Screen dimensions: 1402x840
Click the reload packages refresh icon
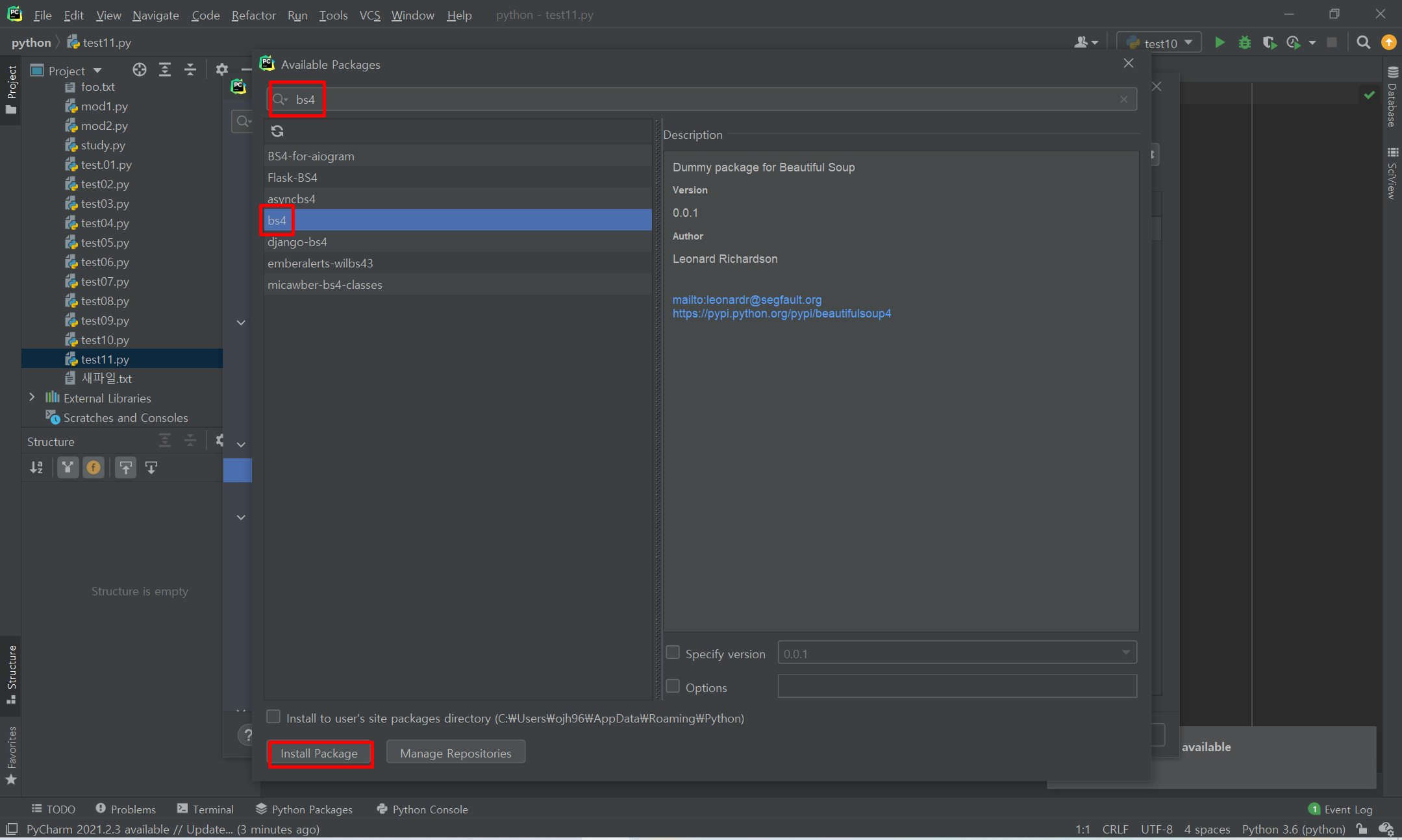[x=277, y=131]
